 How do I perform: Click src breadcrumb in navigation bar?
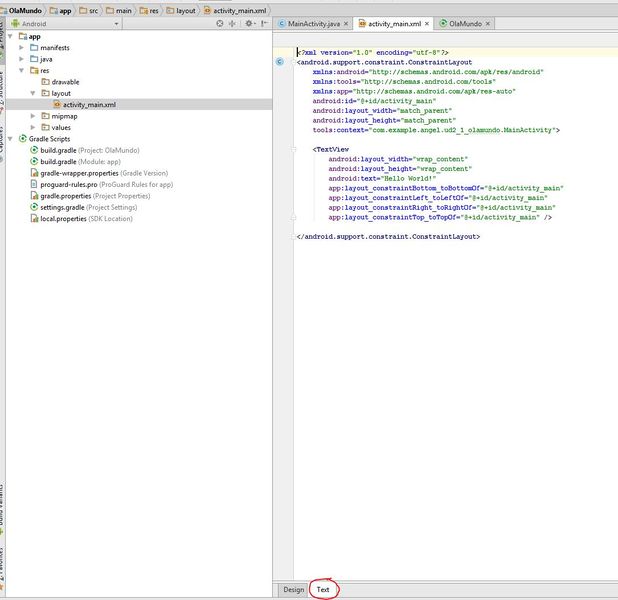[89, 11]
